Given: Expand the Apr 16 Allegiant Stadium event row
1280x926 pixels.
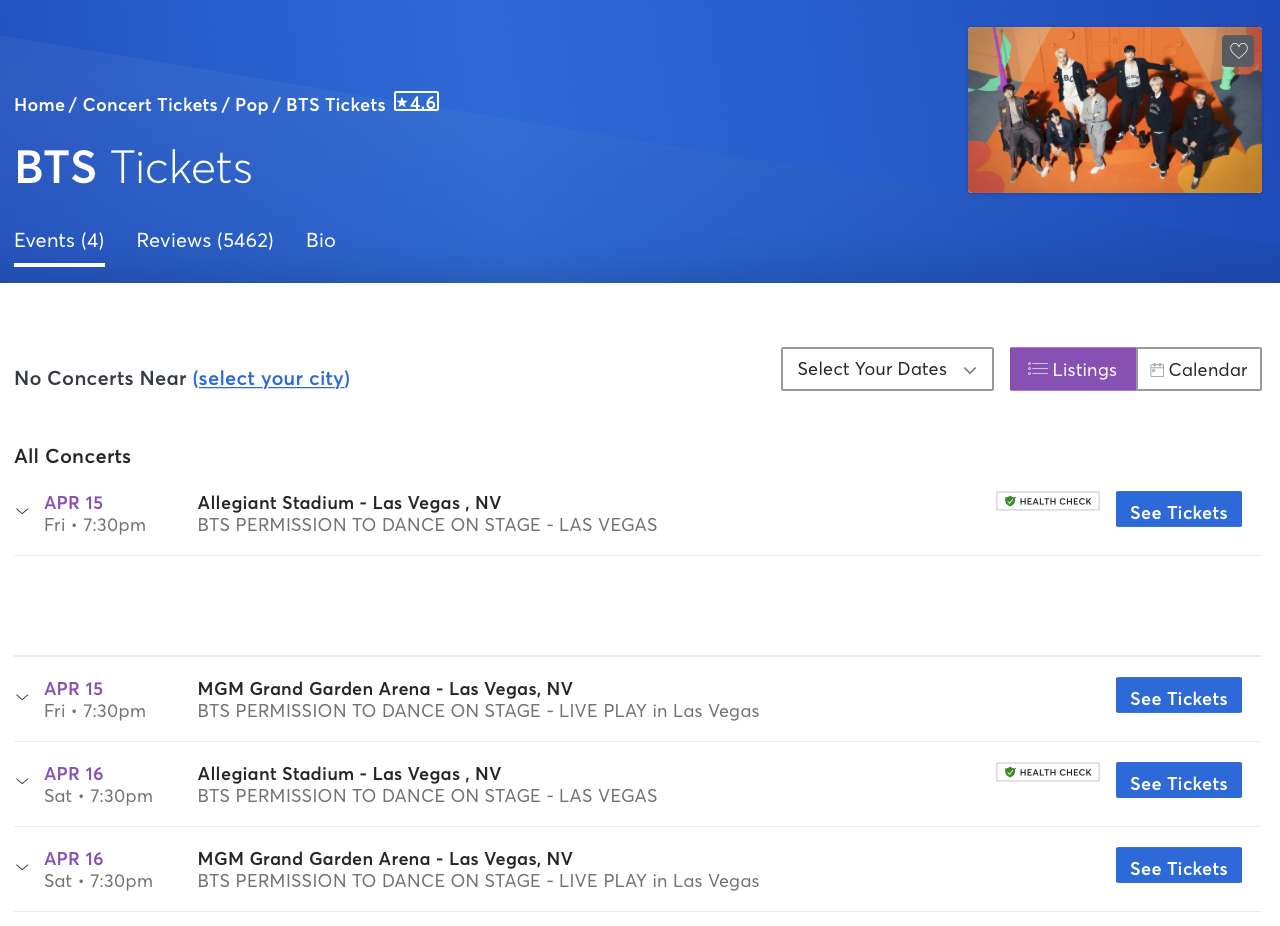Looking at the screenshot, I should coord(22,783).
